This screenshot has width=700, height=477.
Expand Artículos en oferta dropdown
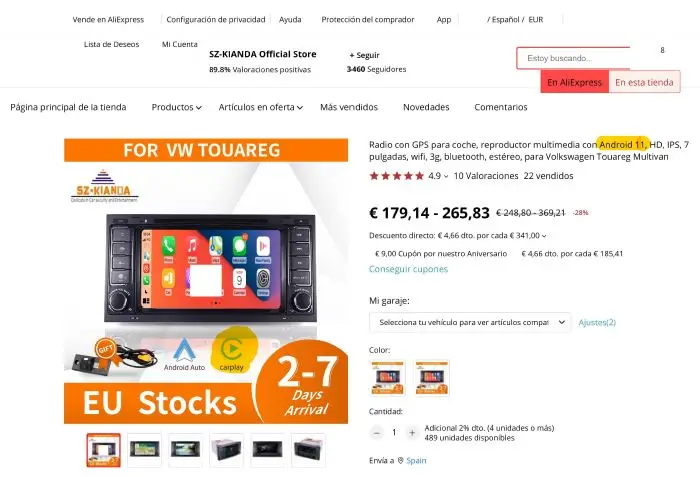pos(261,107)
